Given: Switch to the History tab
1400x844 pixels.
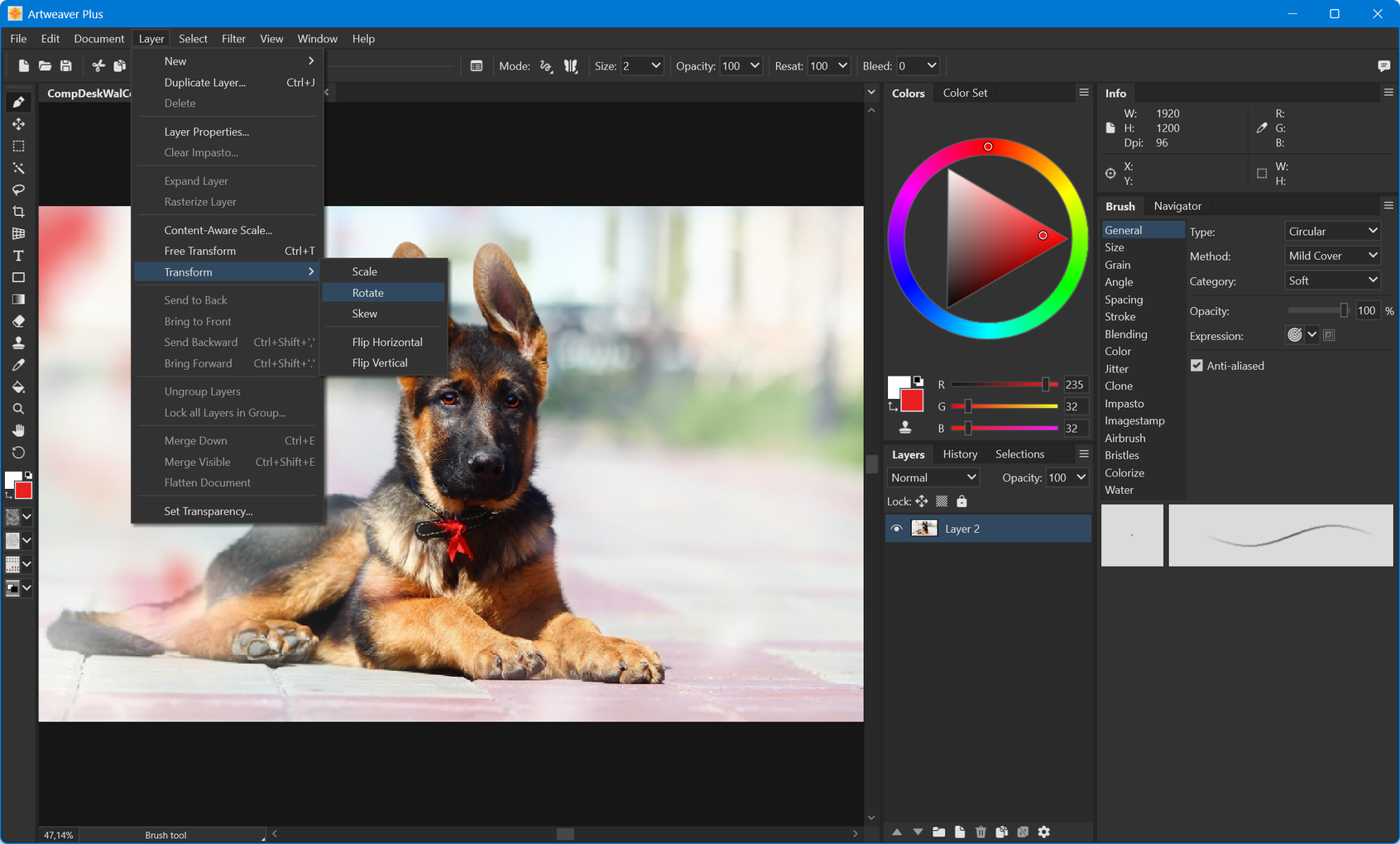Looking at the screenshot, I should (960, 454).
